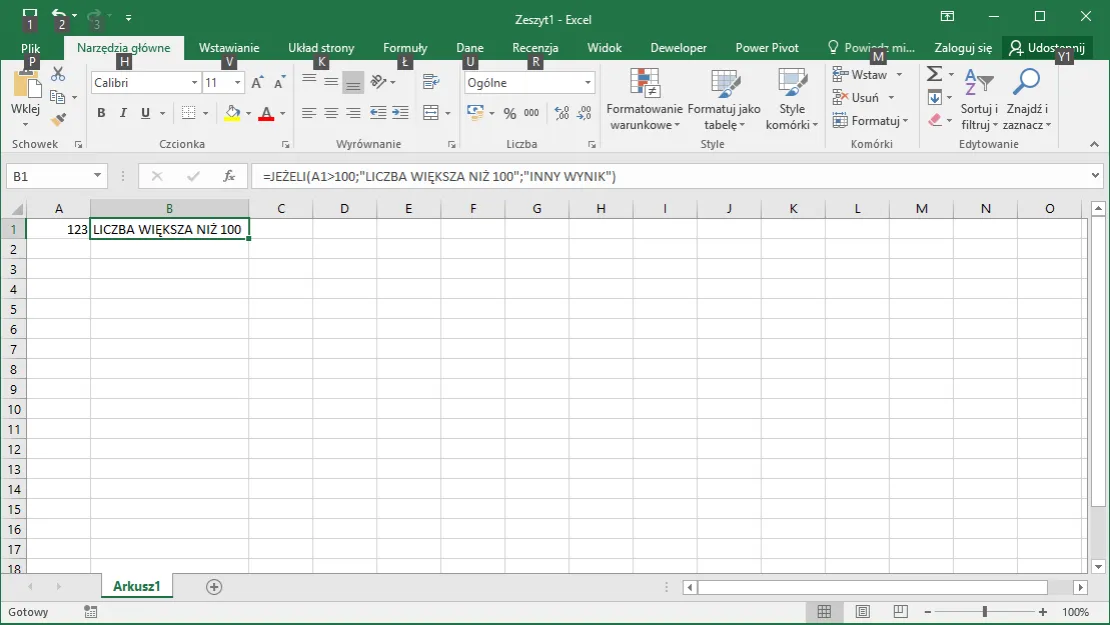Expand the font size dropdown arrow
This screenshot has height=625, width=1110.
237,82
